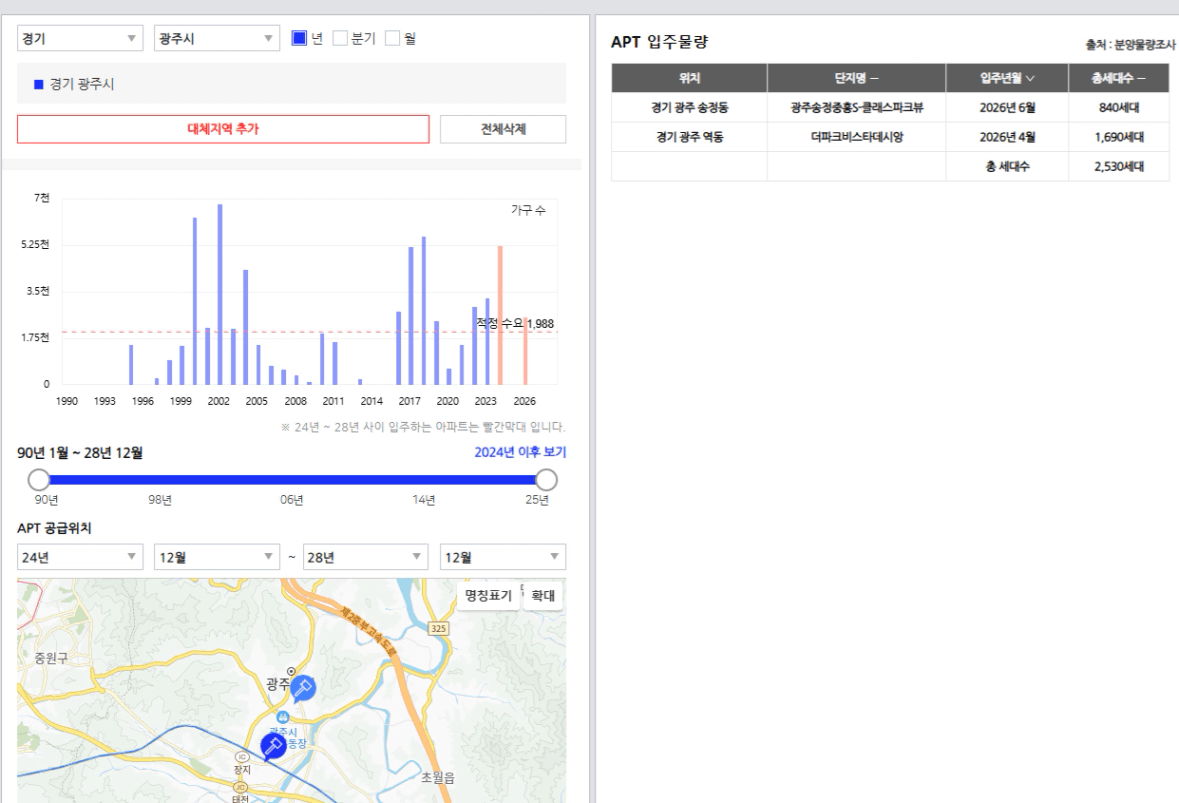The height and width of the screenshot is (803, 1179).
Task: Click the small blue 광주시 city hall icon
Action: pyautogui.click(x=283, y=718)
